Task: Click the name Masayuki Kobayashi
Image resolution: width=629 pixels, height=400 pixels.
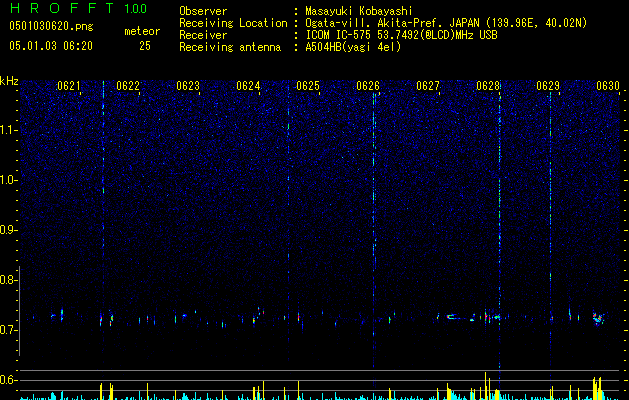Action: coord(359,11)
